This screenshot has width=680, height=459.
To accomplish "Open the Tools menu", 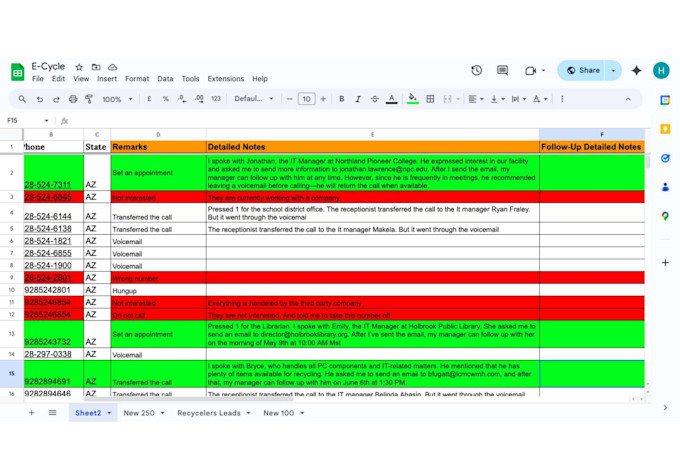I will (190, 79).
